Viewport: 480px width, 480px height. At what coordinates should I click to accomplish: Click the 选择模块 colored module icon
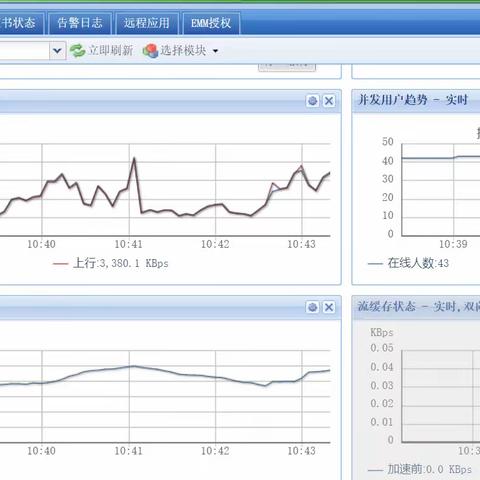150,51
